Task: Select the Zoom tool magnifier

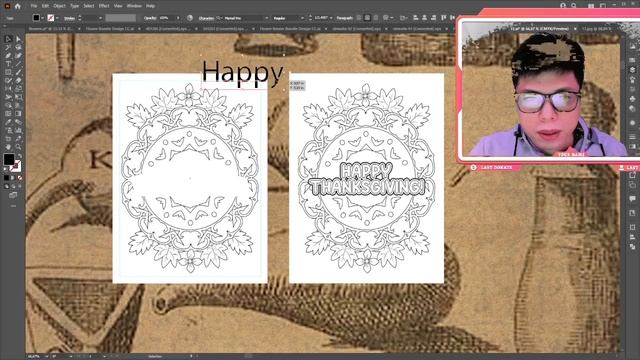Action: click(x=18, y=147)
